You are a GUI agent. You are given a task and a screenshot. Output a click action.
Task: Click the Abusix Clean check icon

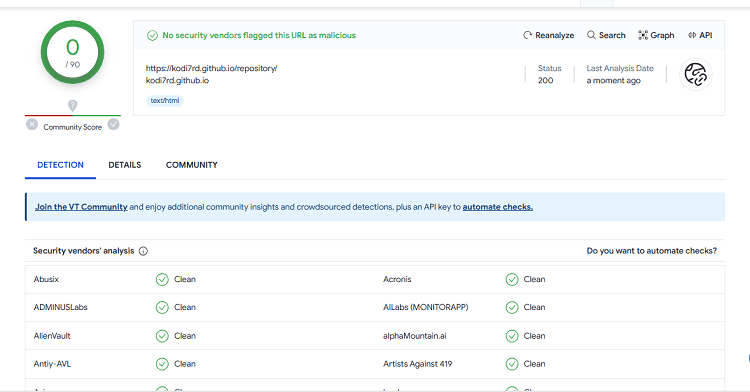[162, 280]
